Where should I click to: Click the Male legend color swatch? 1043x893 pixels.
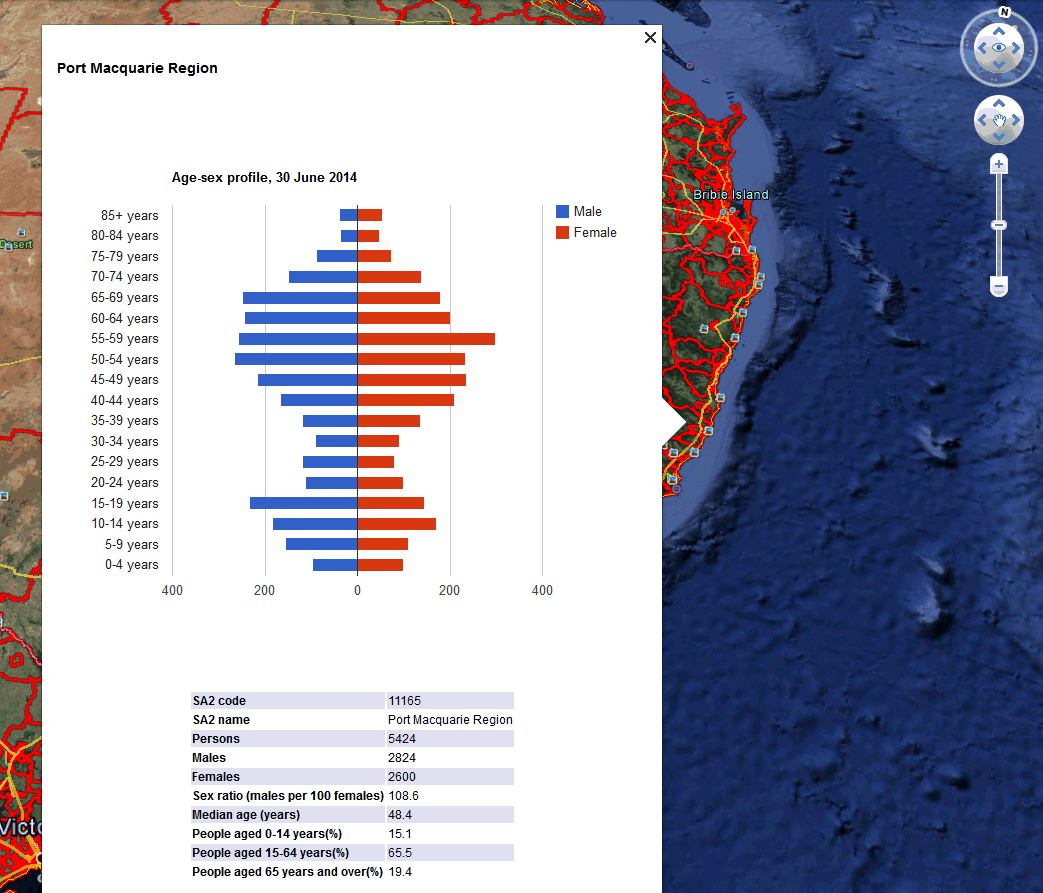(x=562, y=212)
